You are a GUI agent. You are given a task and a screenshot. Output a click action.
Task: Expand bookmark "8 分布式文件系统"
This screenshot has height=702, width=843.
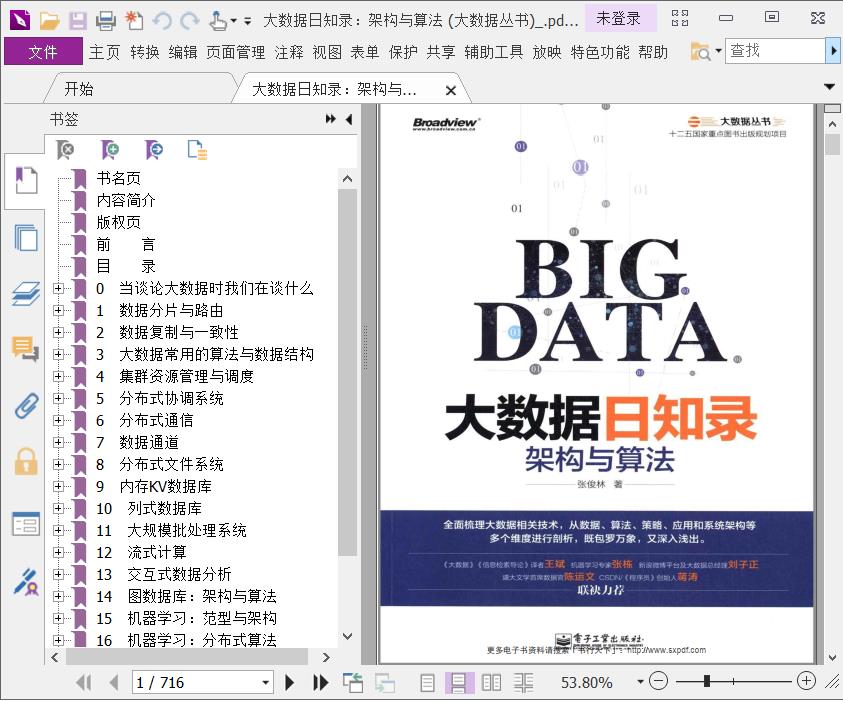[58, 464]
